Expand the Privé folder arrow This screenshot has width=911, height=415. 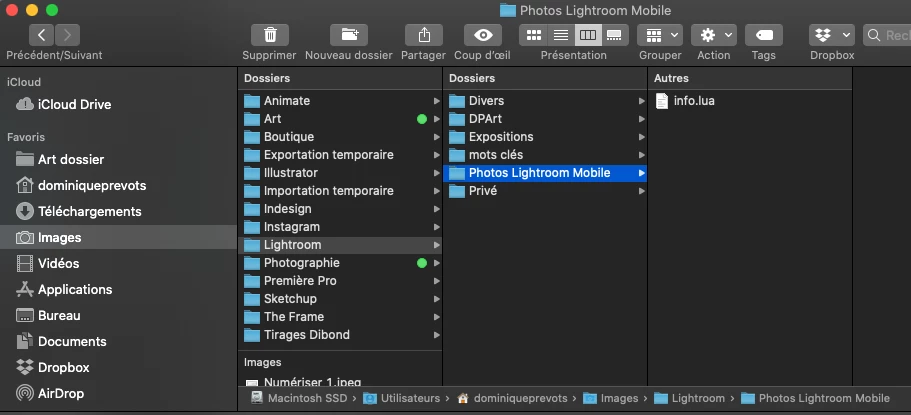point(641,191)
